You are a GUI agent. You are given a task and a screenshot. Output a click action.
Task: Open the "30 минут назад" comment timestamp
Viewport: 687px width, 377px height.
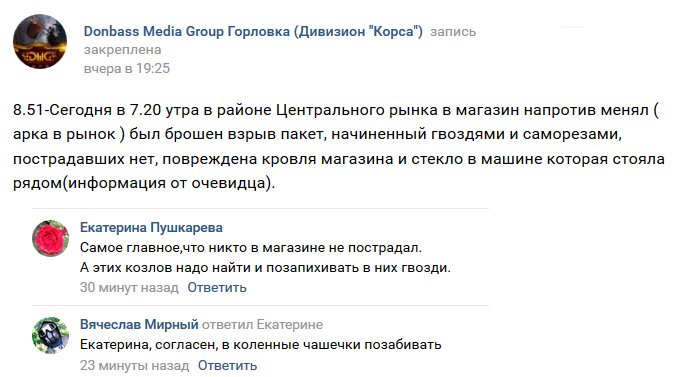129,288
